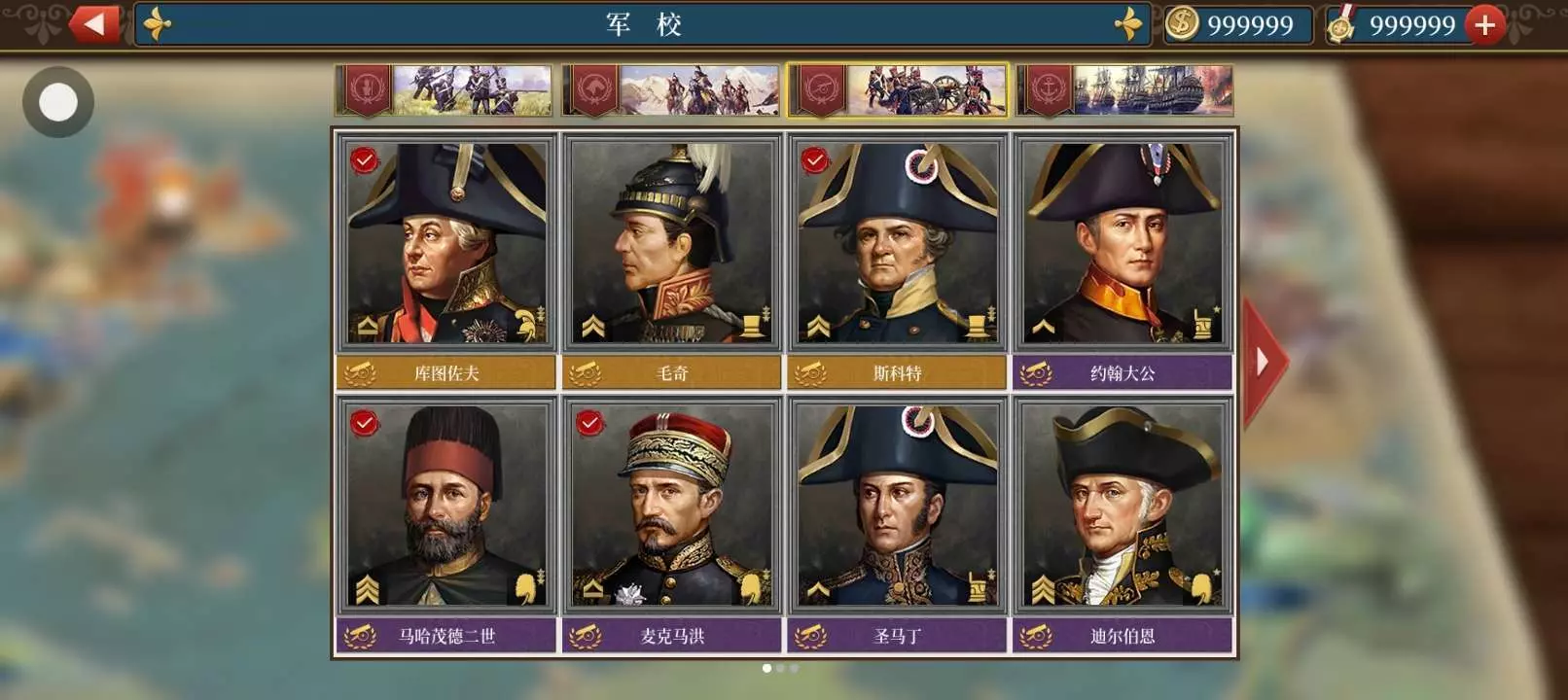
Task: Toggle the red checkmark on 马哈茂德二世 portrait
Action: click(365, 423)
